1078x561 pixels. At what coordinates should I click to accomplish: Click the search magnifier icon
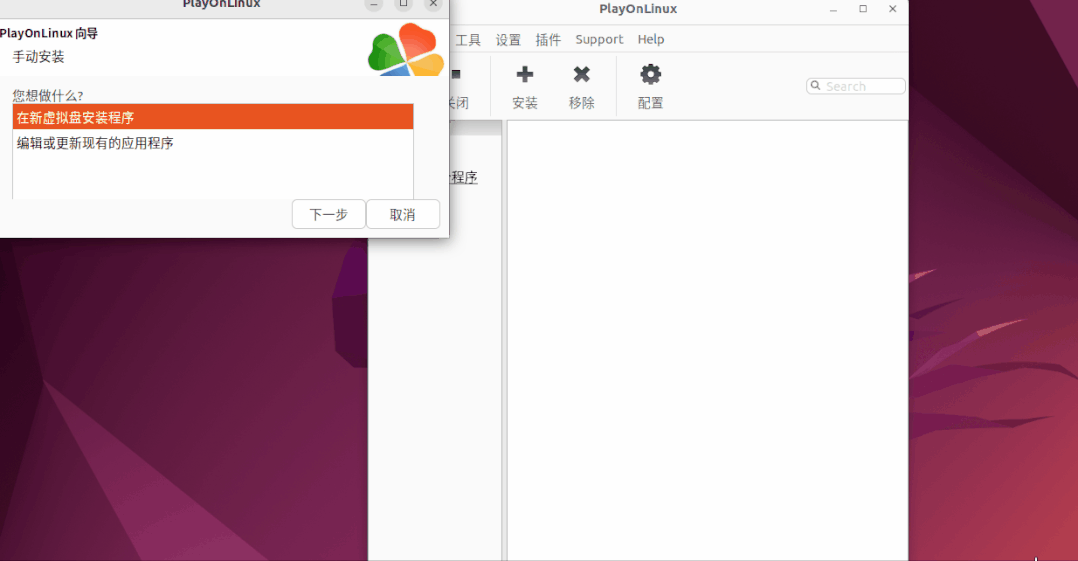point(815,86)
